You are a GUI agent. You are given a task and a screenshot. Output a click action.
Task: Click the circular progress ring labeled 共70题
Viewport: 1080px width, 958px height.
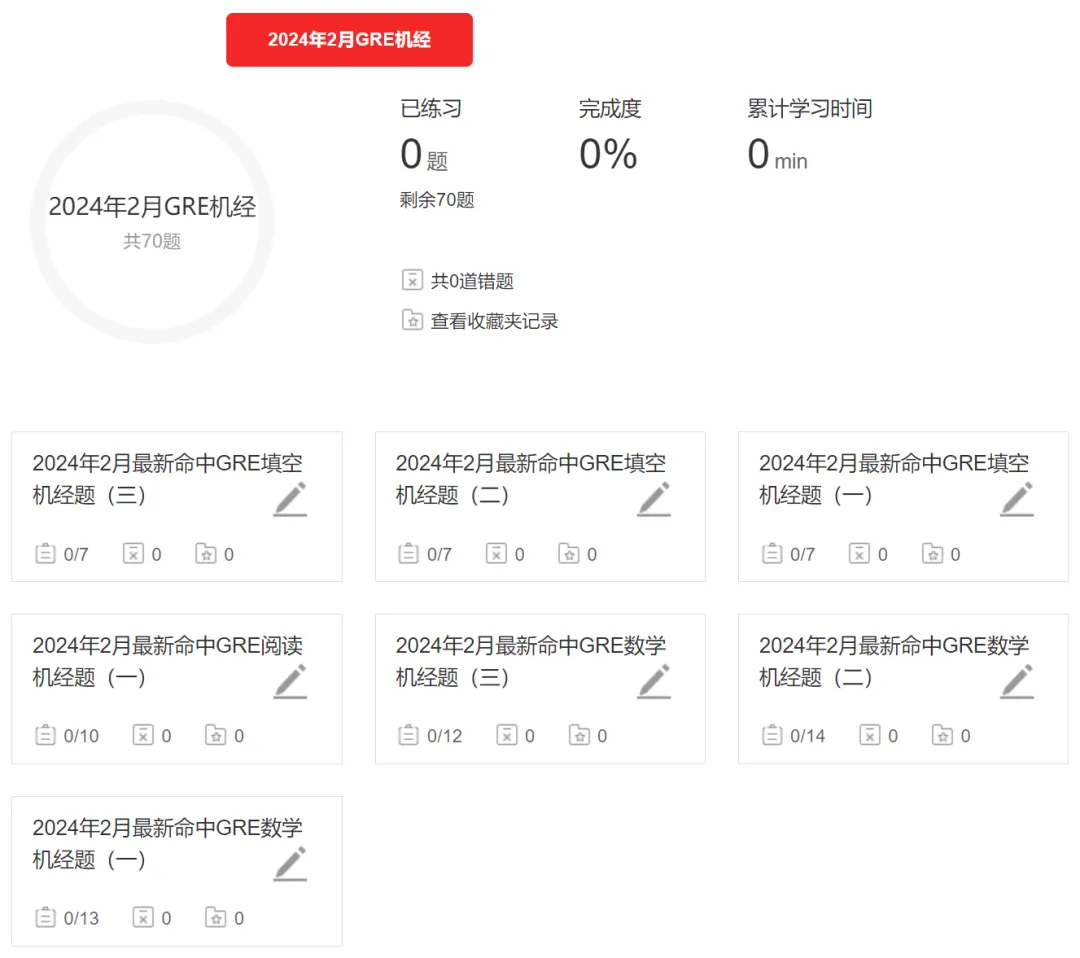[152, 222]
